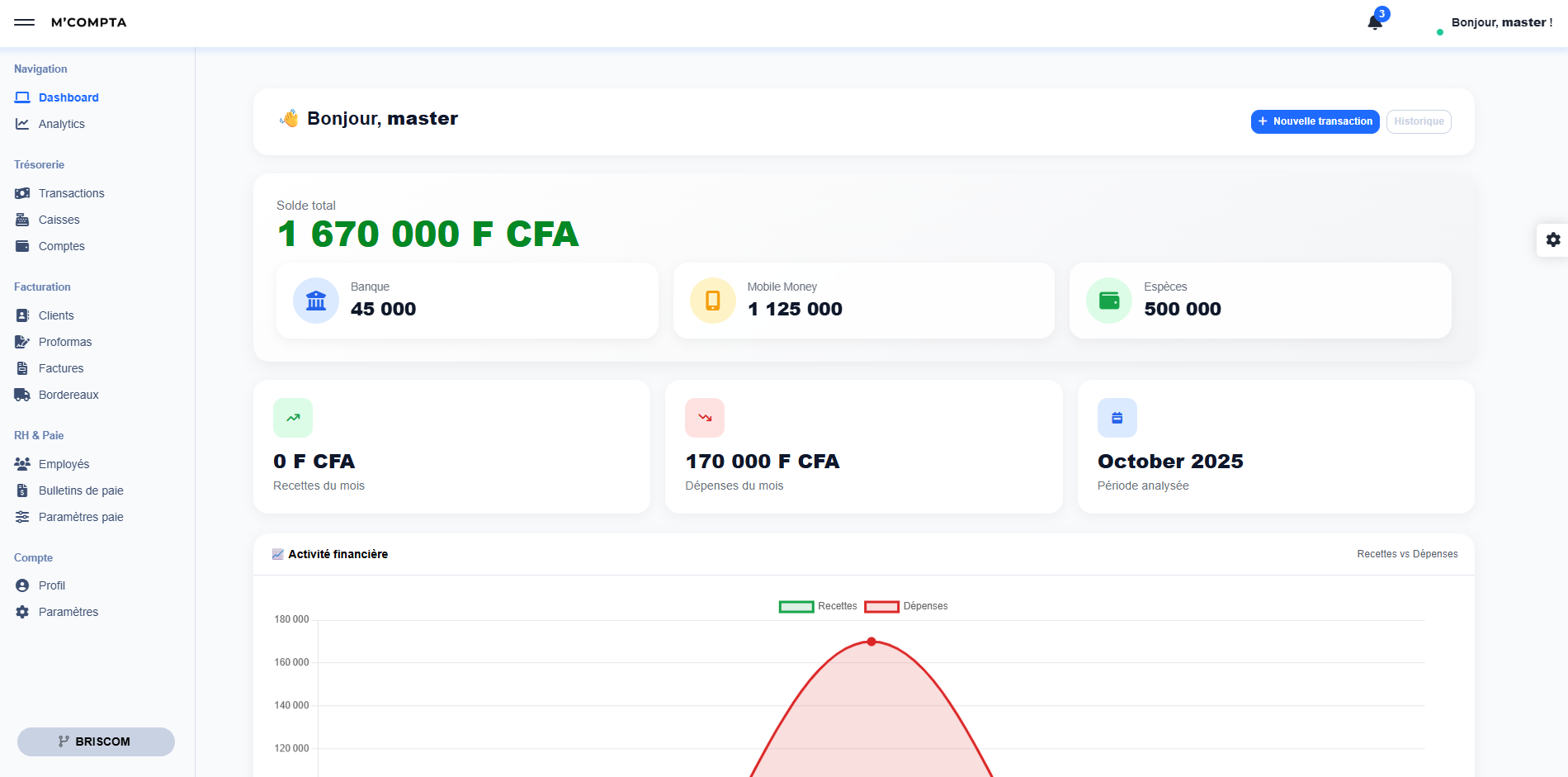Click the Dépenses peak data point
1568x777 pixels.
[871, 642]
